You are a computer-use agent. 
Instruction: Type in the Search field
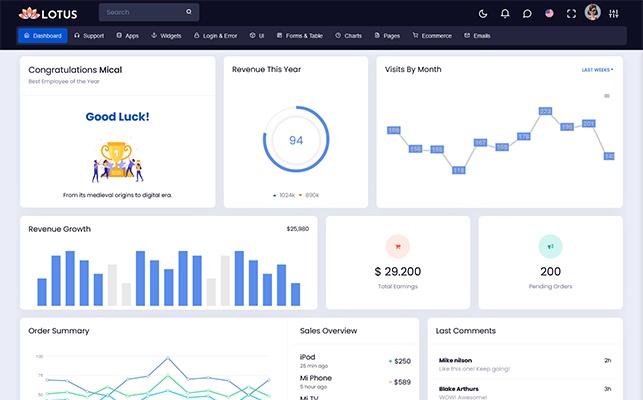click(x=140, y=13)
